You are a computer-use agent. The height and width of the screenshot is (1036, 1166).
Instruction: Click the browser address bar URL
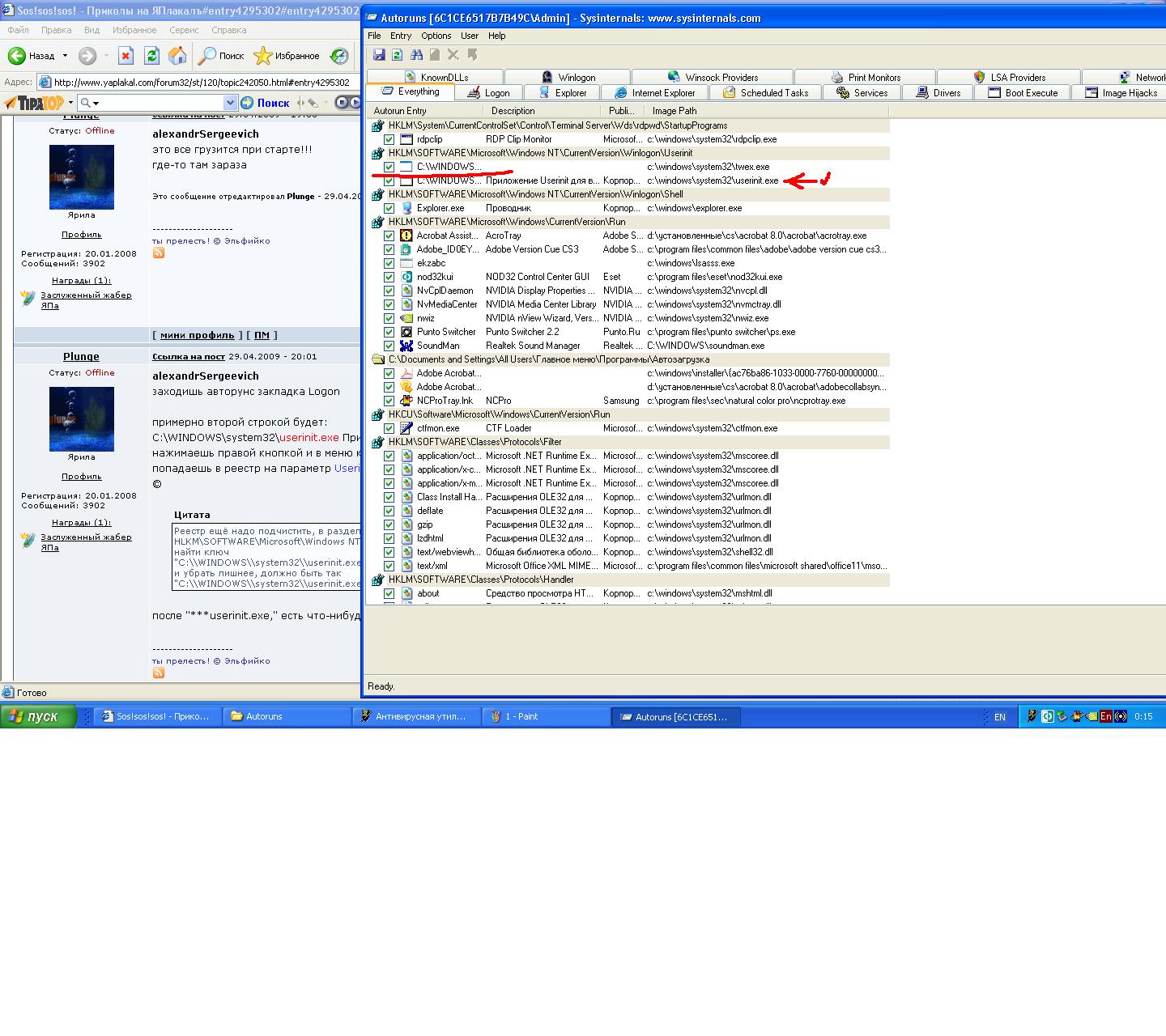202,83
